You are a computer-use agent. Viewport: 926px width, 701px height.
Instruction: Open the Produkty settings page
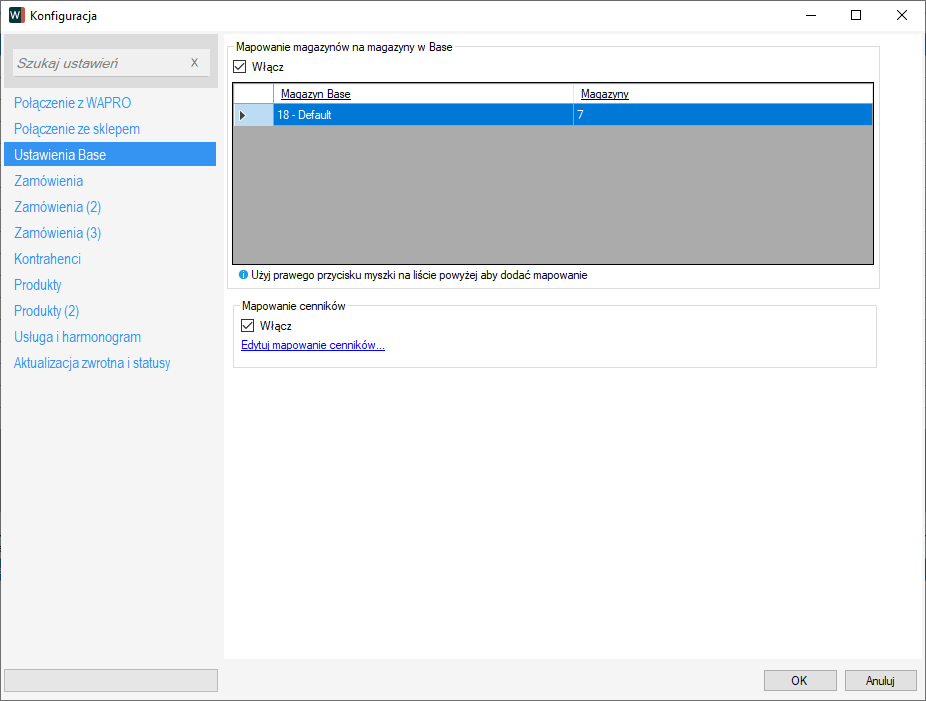click(38, 285)
